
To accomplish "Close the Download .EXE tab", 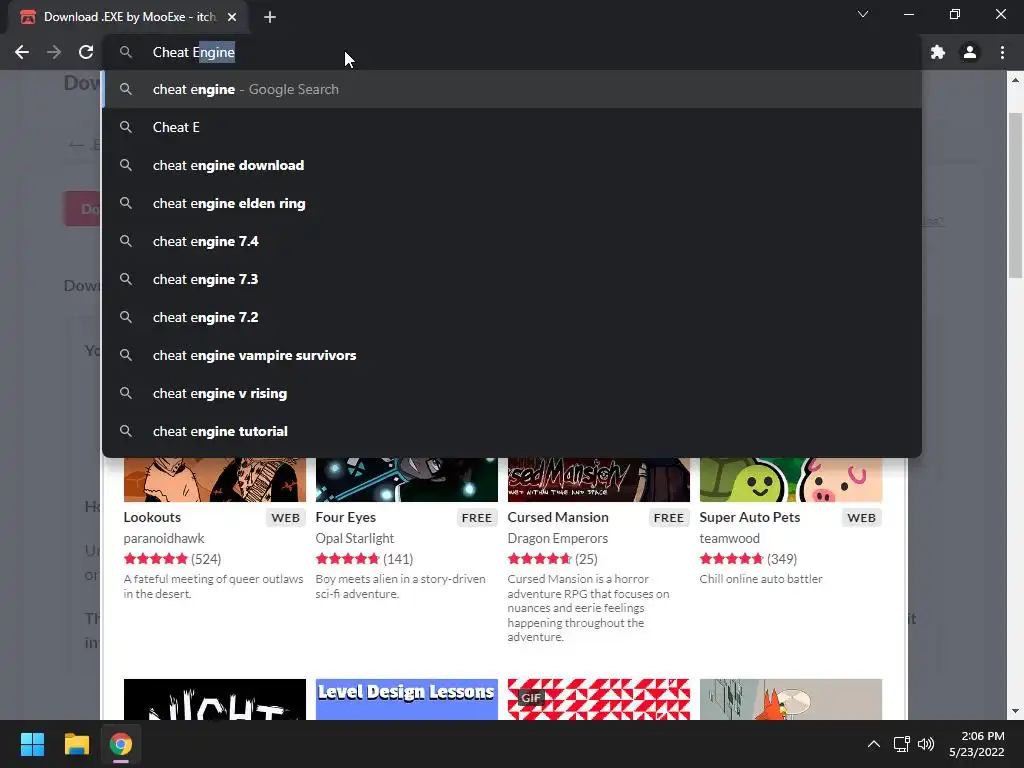I will point(232,17).
